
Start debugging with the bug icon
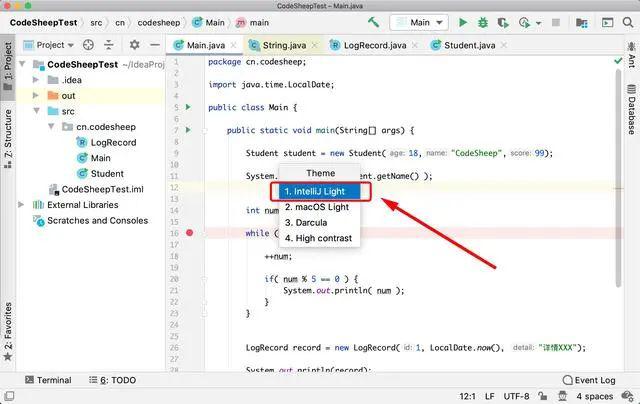pos(483,22)
